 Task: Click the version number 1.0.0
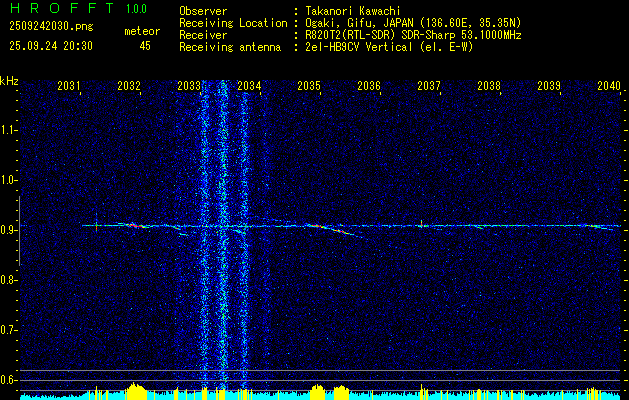click(x=136, y=9)
